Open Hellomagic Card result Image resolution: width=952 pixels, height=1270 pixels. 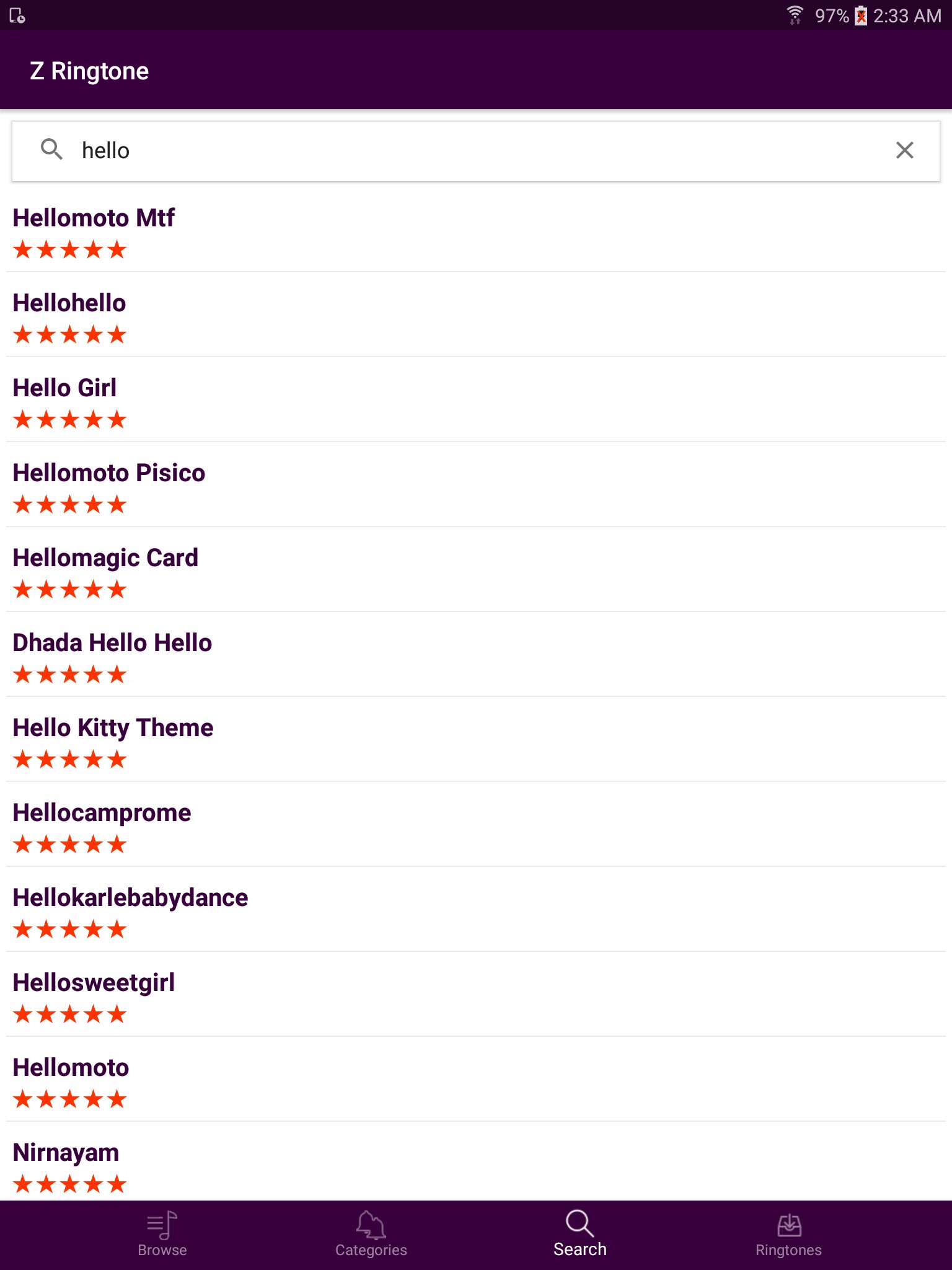tap(476, 570)
